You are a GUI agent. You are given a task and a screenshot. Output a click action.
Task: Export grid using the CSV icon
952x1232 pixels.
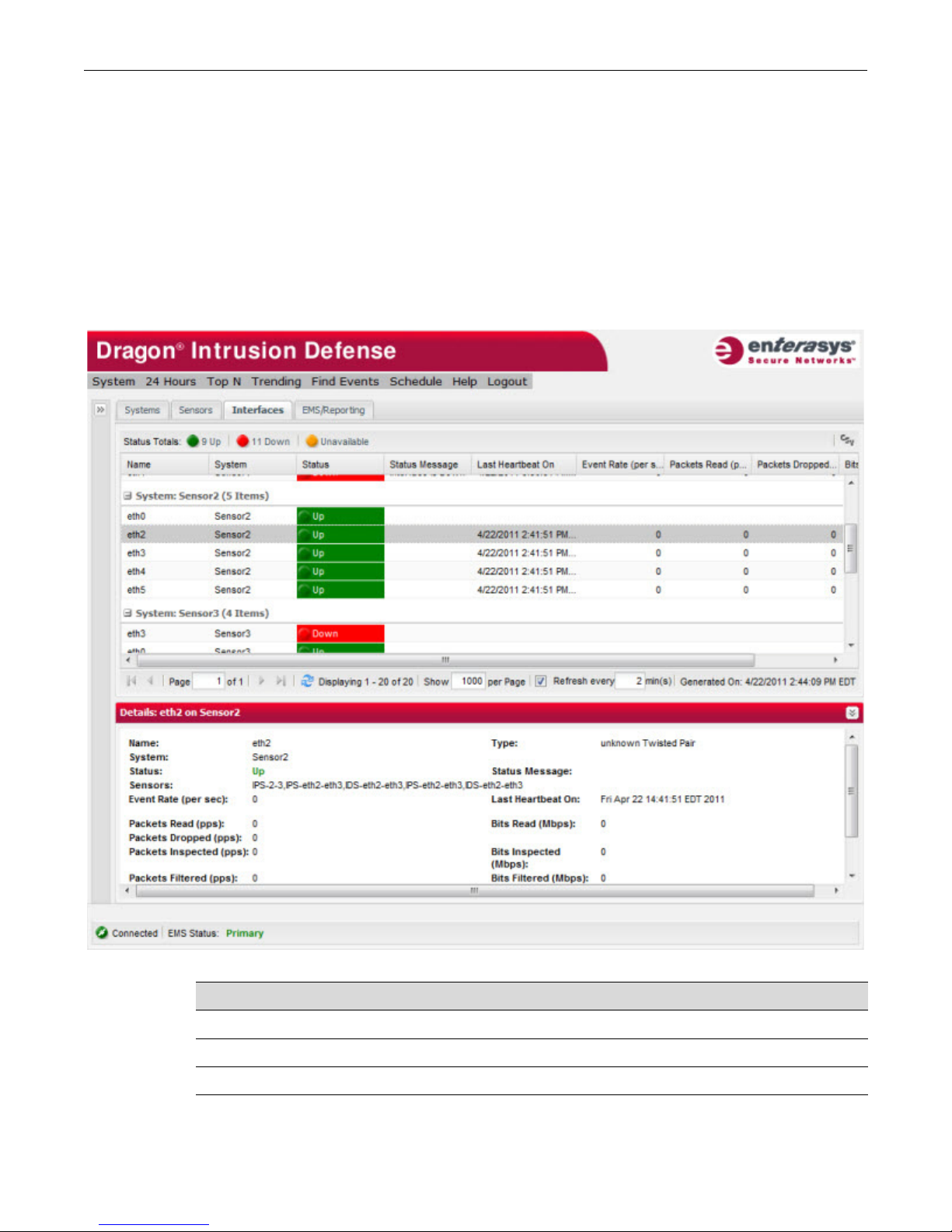pos(847,440)
